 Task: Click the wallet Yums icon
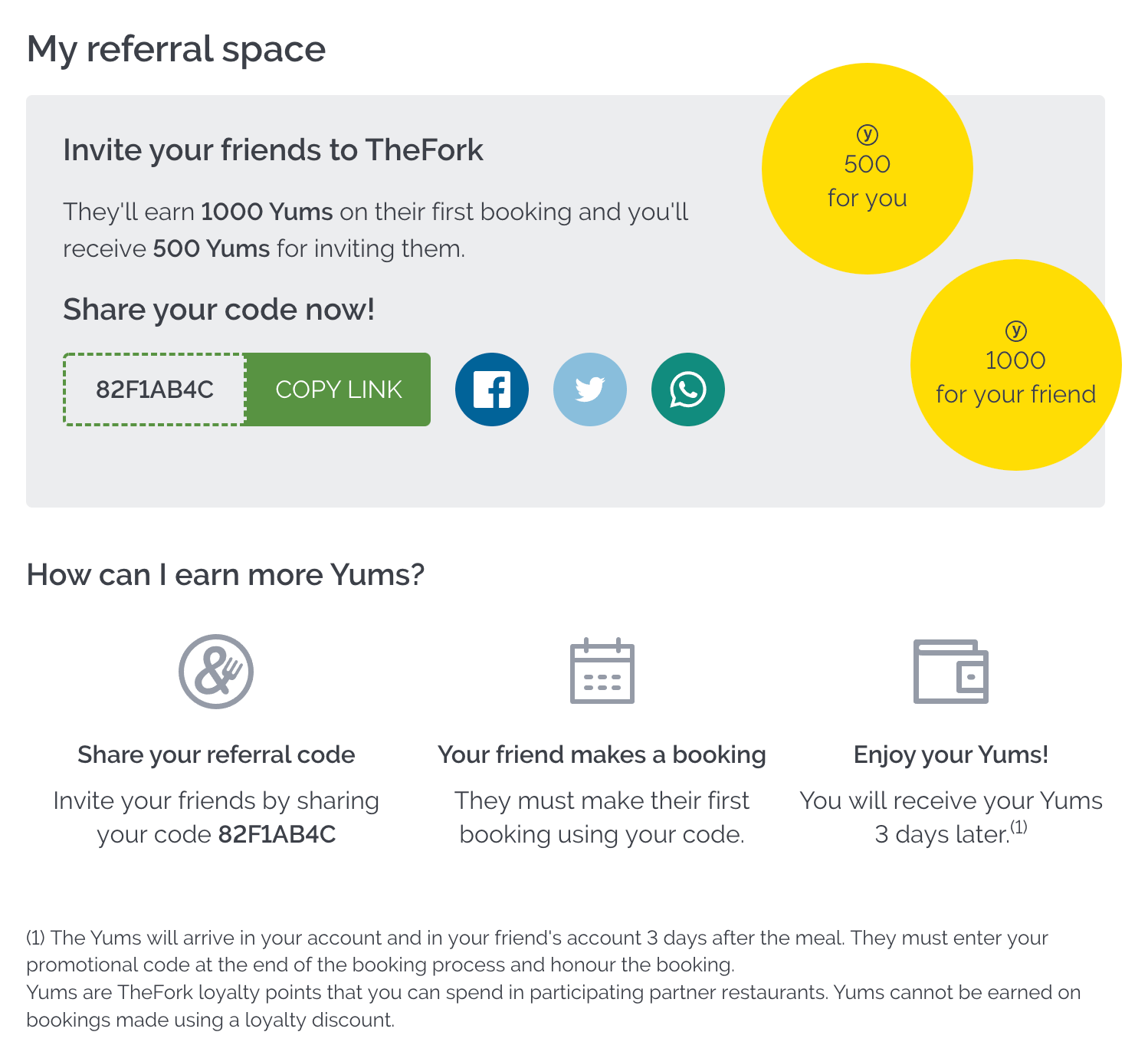[x=951, y=672]
